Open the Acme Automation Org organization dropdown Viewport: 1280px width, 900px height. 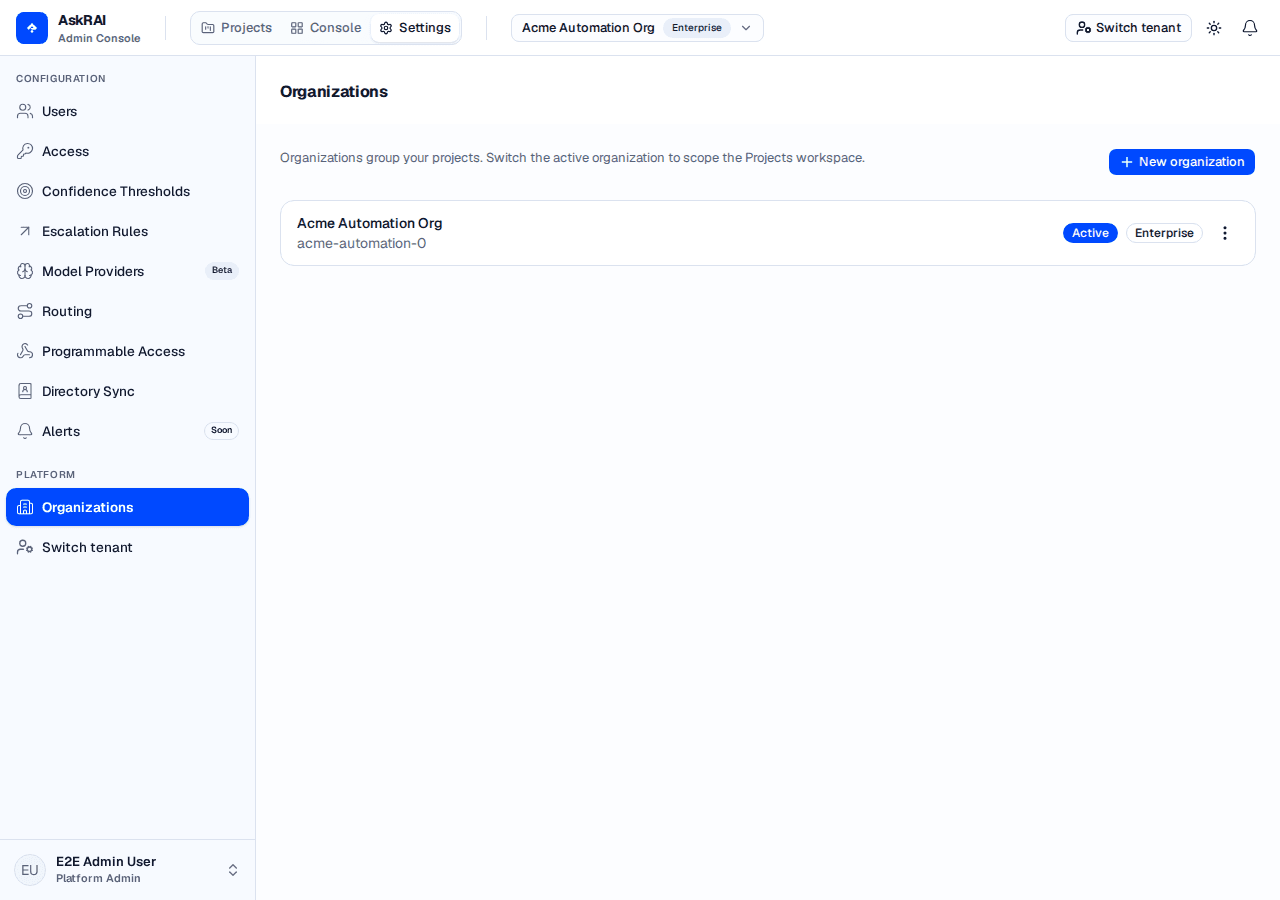tap(637, 28)
